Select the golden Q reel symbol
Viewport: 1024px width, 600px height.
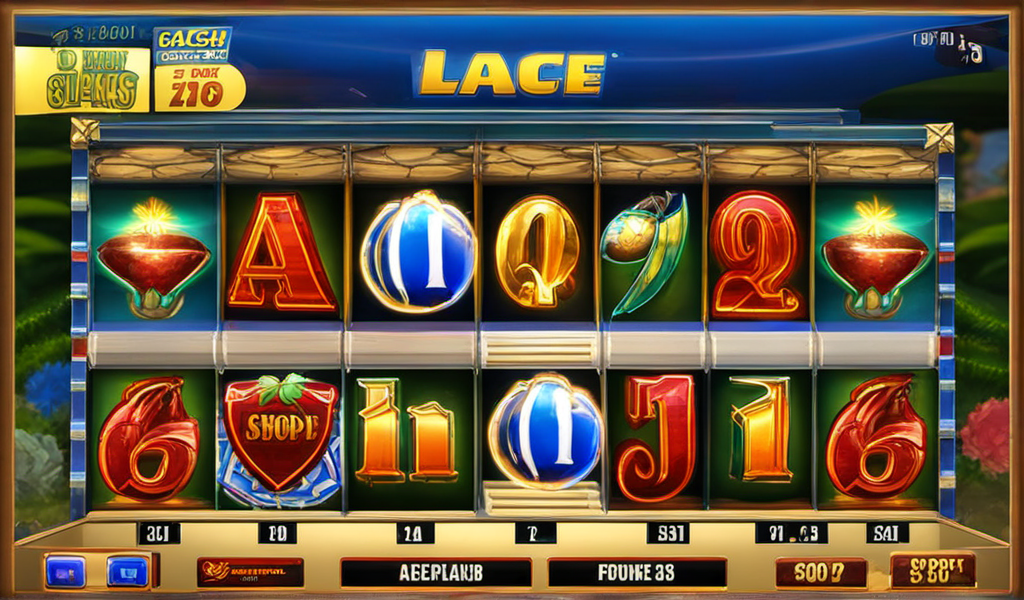pyautogui.click(x=538, y=251)
